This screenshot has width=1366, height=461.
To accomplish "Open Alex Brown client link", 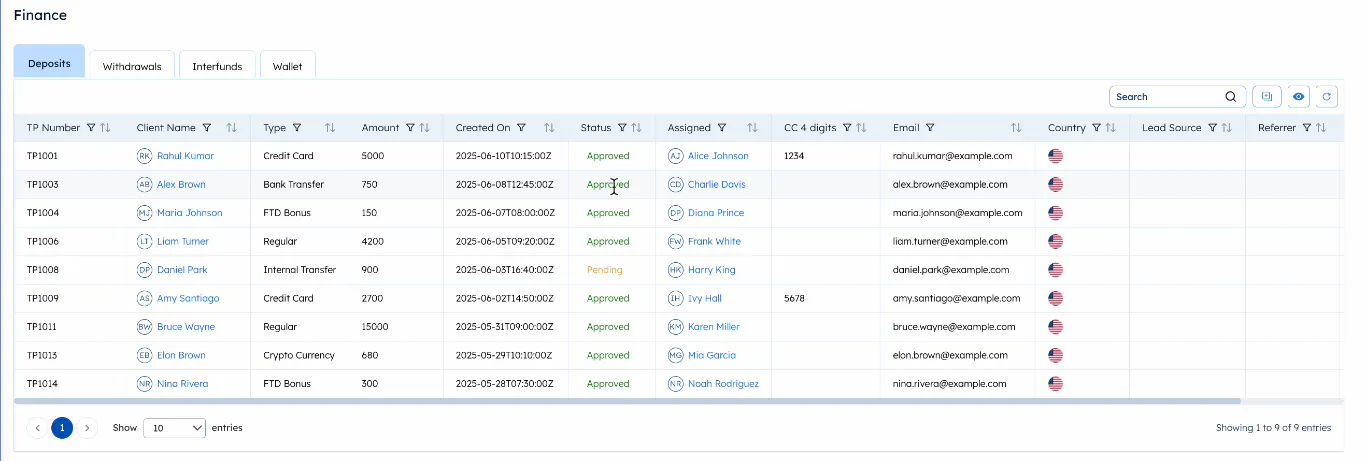I will (x=181, y=184).
